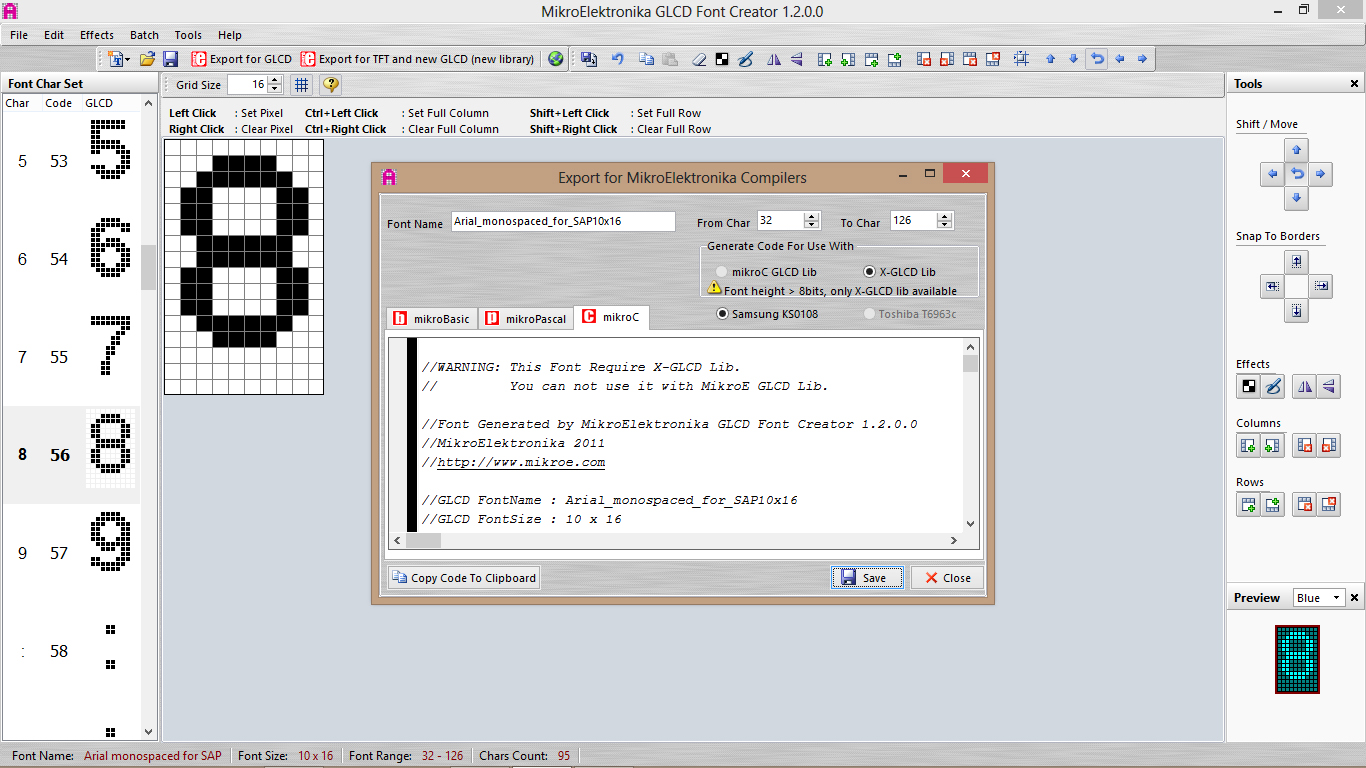Open a font file using the folder icon
This screenshot has height=768, width=1366.
click(x=147, y=59)
